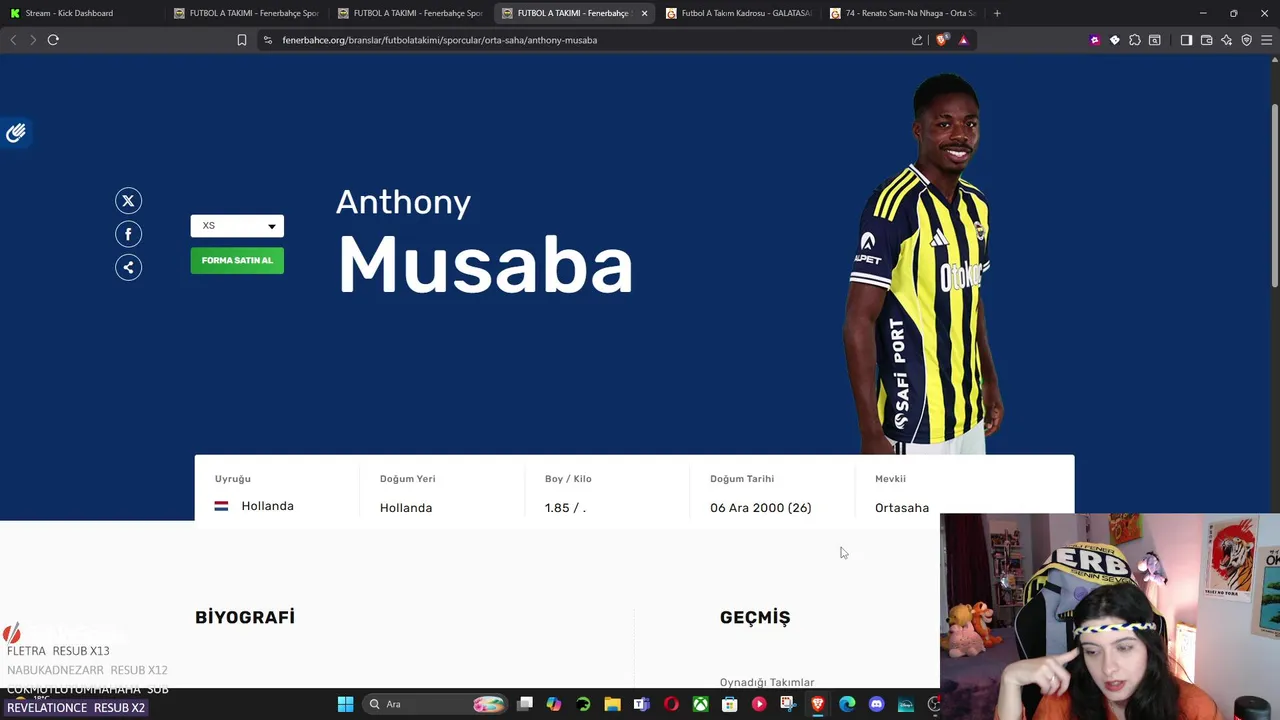
Task: Click birth date 06 Ara 2000 (26)
Action: coord(761,508)
